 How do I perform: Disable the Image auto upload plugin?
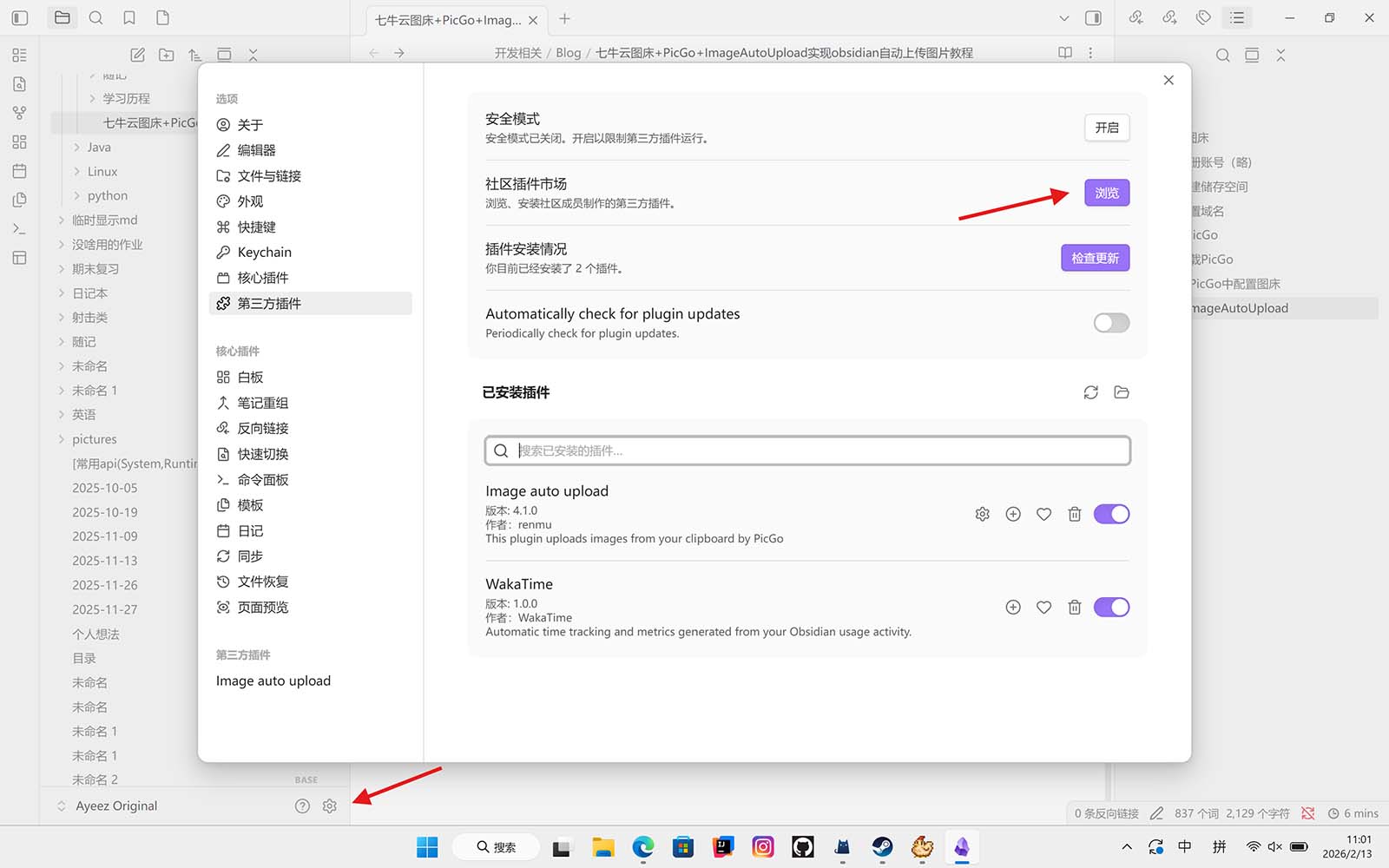(1111, 514)
